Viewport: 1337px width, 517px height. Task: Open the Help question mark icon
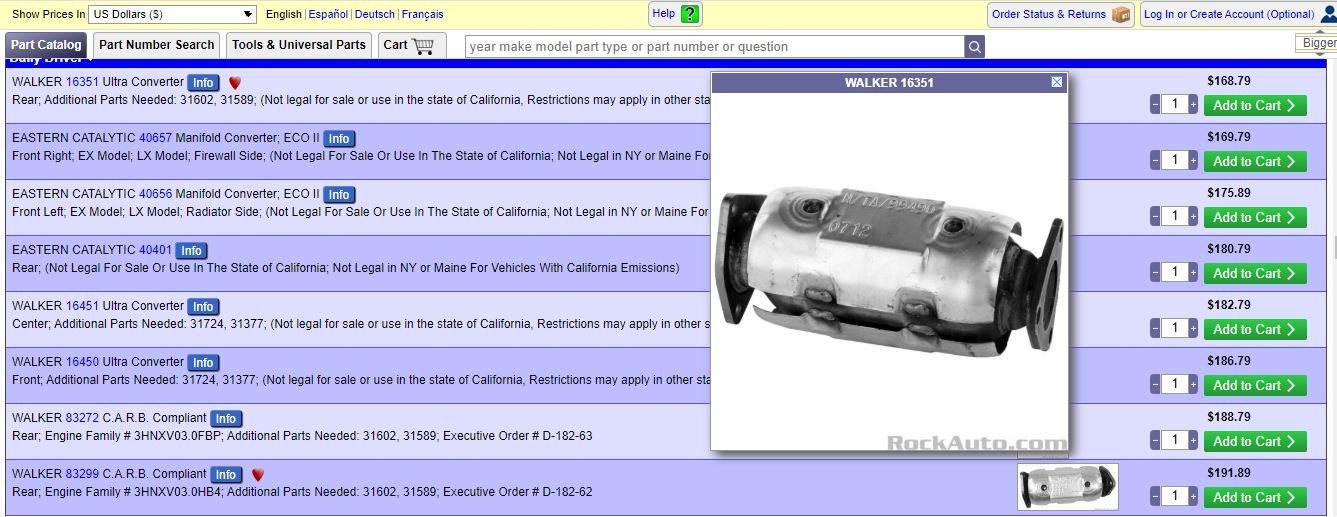pos(690,14)
